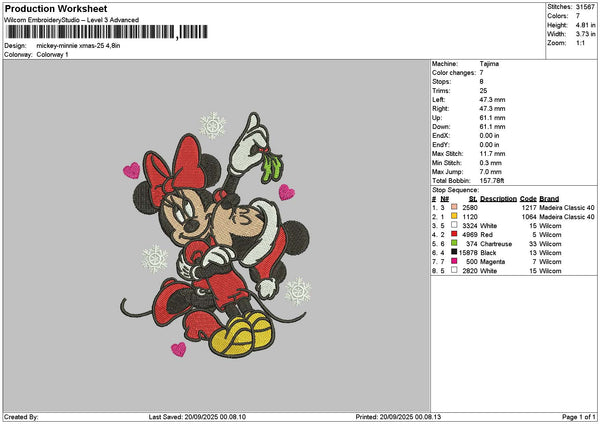This screenshot has height=424, width=600.
Task: Click the peach swatch with code 1217
Action: [454, 207]
